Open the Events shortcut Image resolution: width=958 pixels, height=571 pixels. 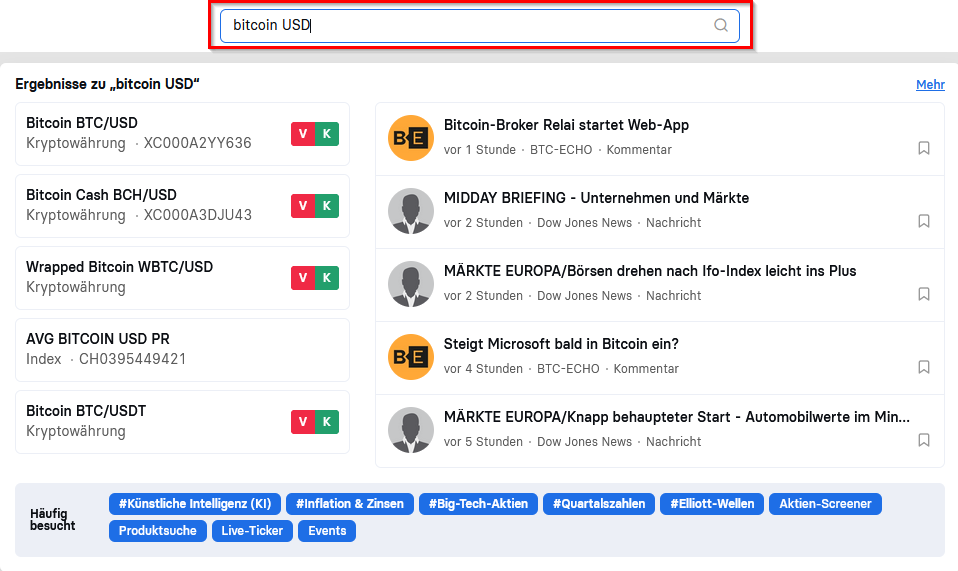pyautogui.click(x=327, y=531)
